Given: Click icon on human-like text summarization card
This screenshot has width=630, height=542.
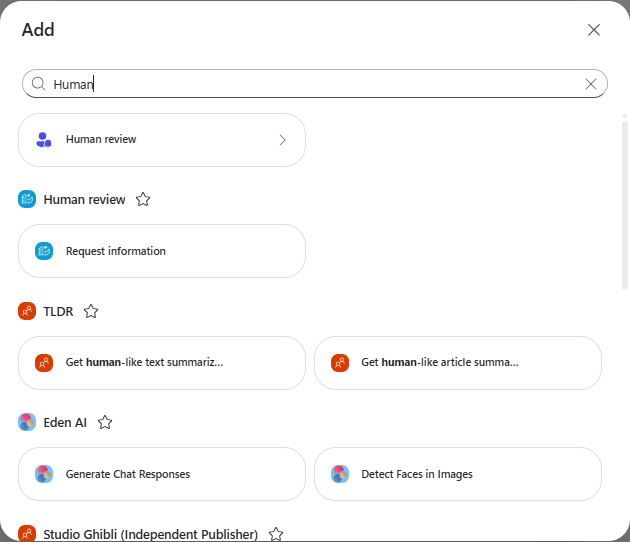Looking at the screenshot, I should click(44, 363).
